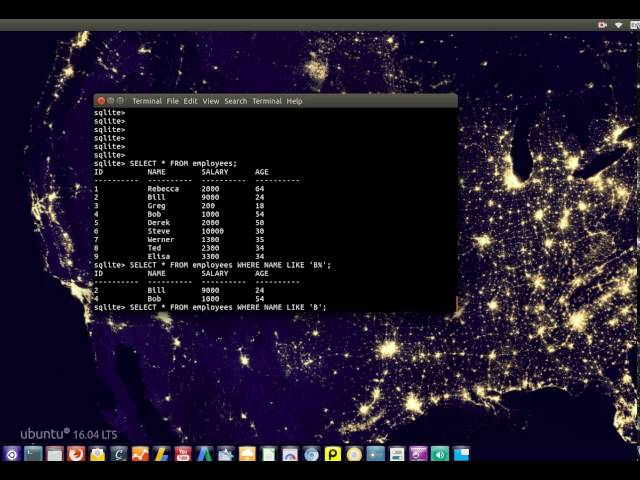Click the Werner row name
Viewport: 640px width, 480px height.
pos(161,240)
